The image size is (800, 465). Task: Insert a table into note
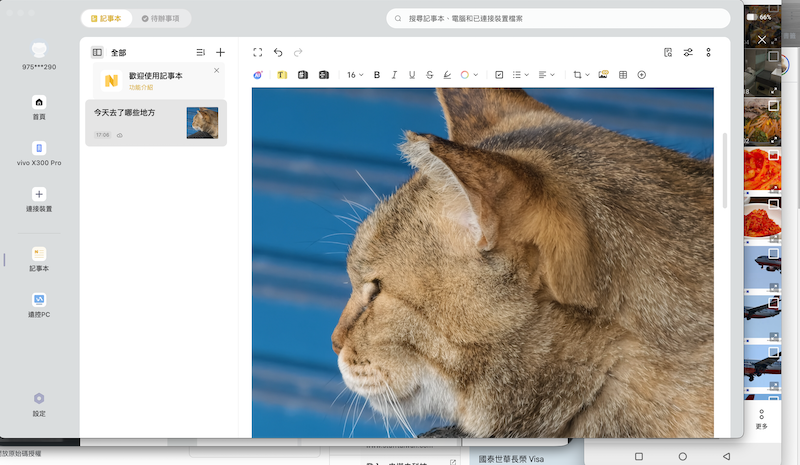point(623,75)
